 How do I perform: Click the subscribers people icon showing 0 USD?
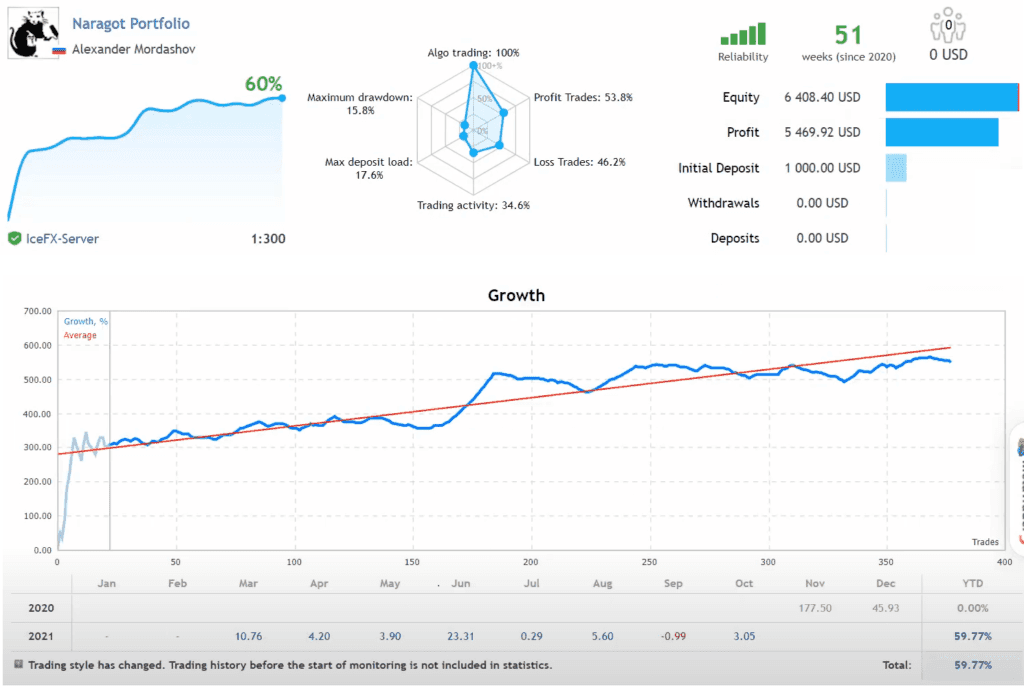pos(946,25)
